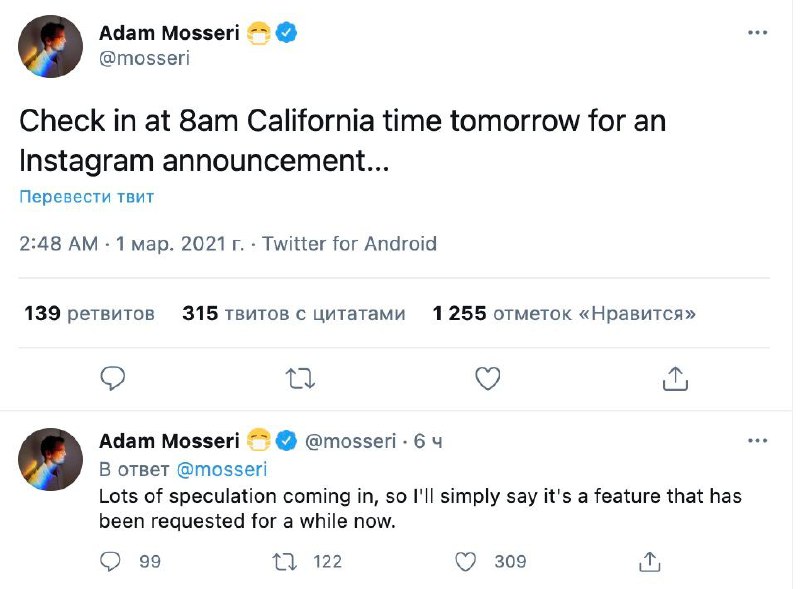The image size is (800, 589).
Task: Open the avatar on the reply tweet
Action: [51, 459]
